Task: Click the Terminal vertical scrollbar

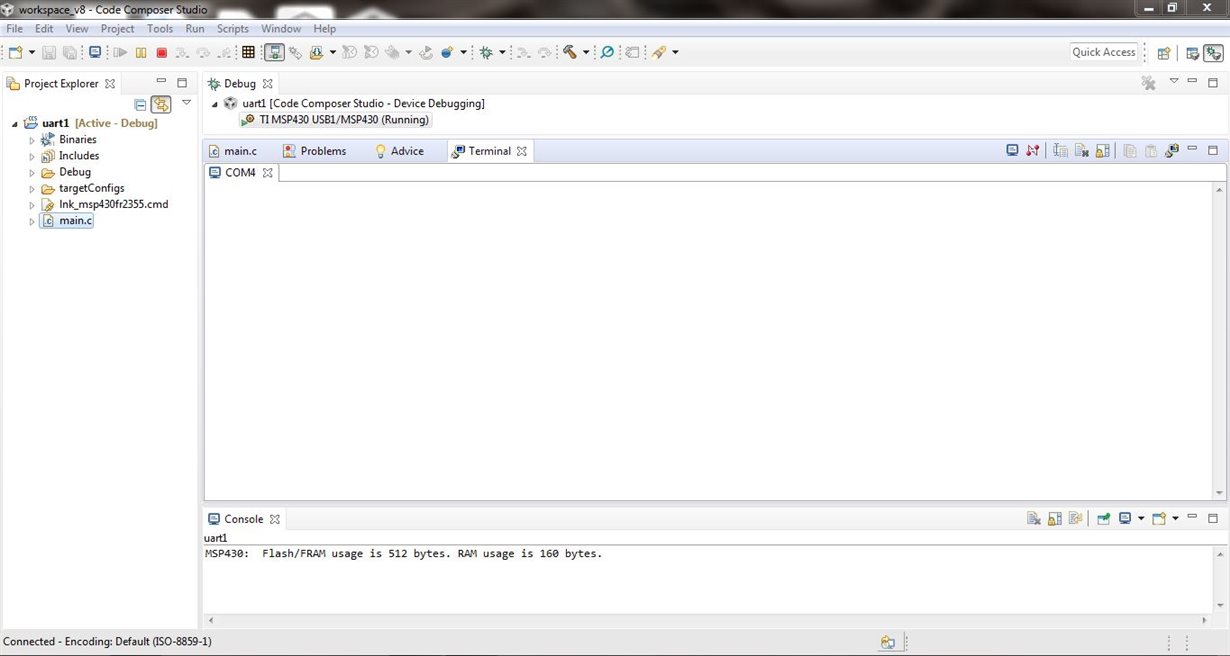Action: [1219, 340]
